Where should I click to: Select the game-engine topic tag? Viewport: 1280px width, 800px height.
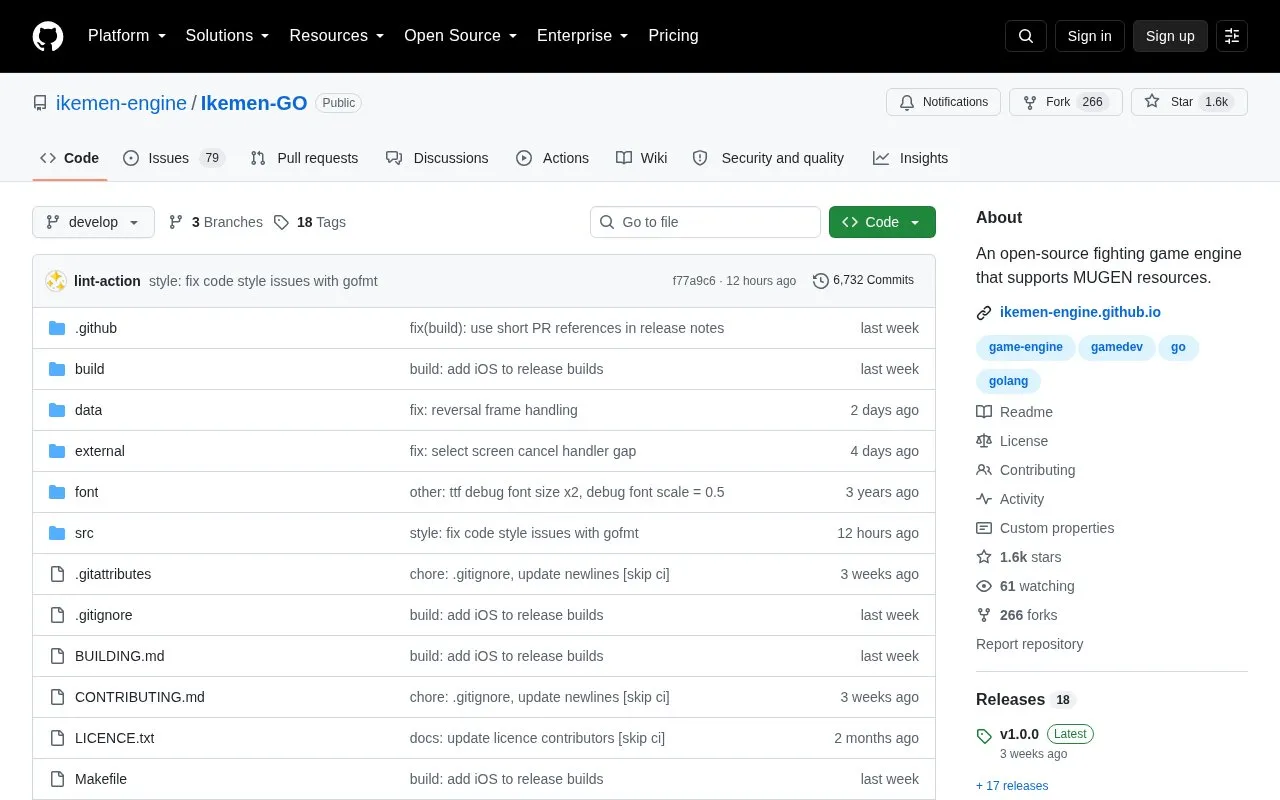coord(1025,347)
